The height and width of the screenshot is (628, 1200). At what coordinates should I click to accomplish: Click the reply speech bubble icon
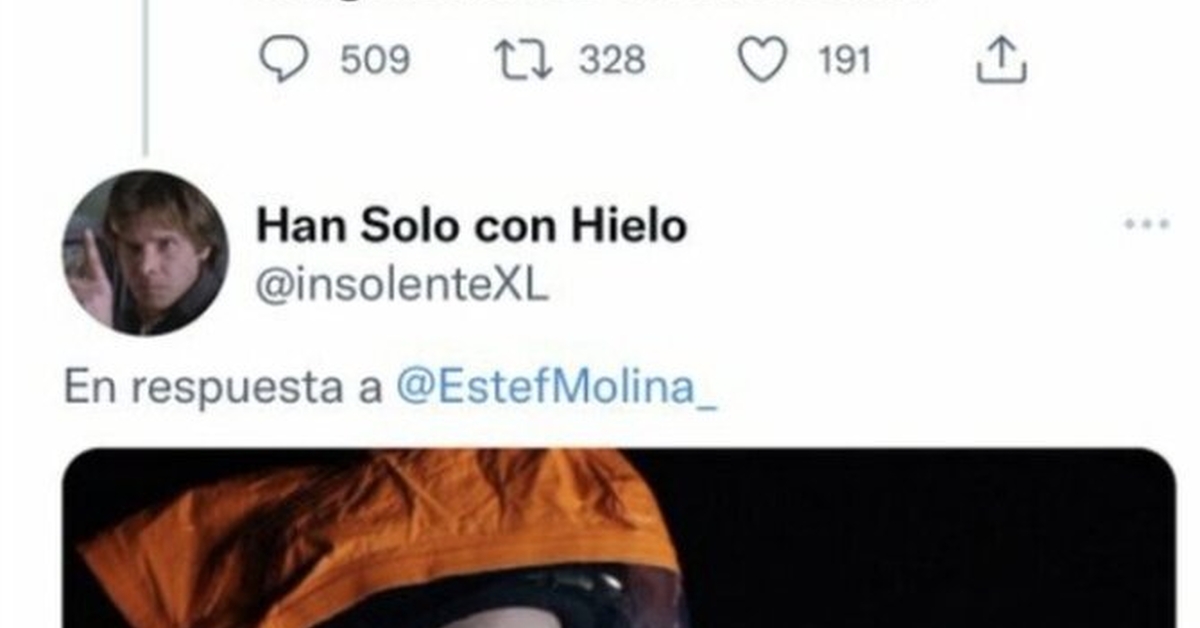(283, 61)
